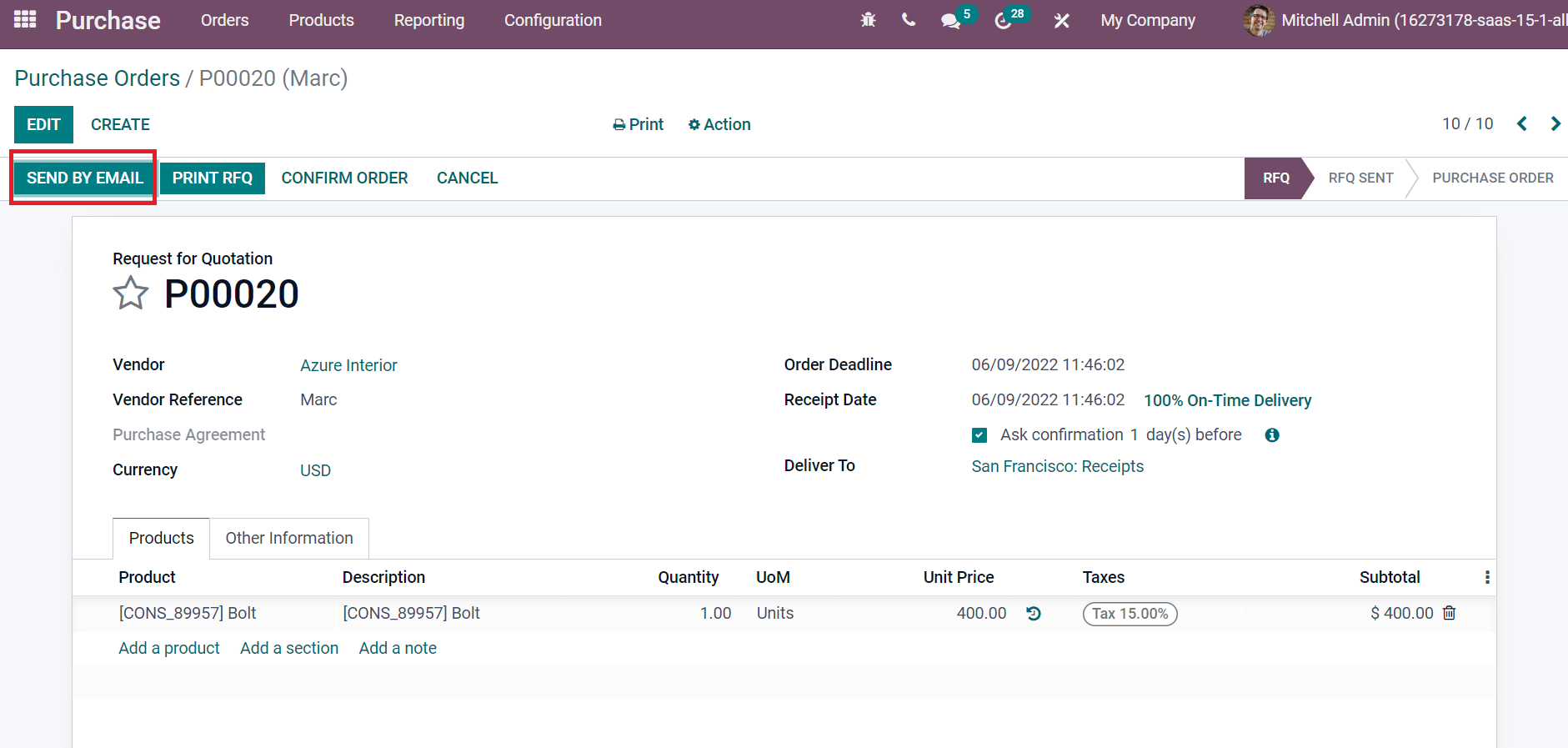
Task: Go to previous record arrow
Action: 1522,123
